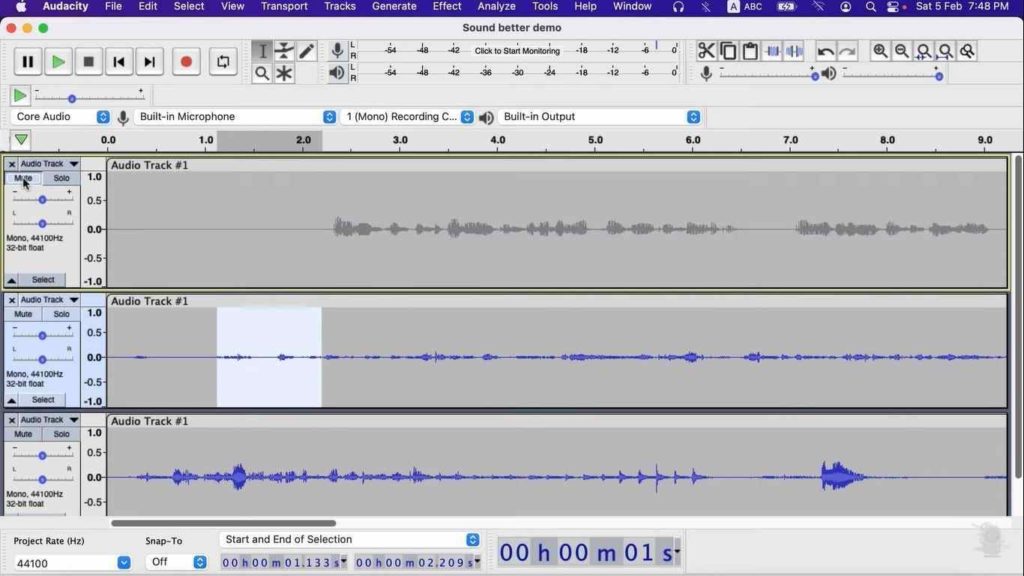Toggle timeline pinned play head triangle
The width and height of the screenshot is (1024, 576).
click(21, 140)
